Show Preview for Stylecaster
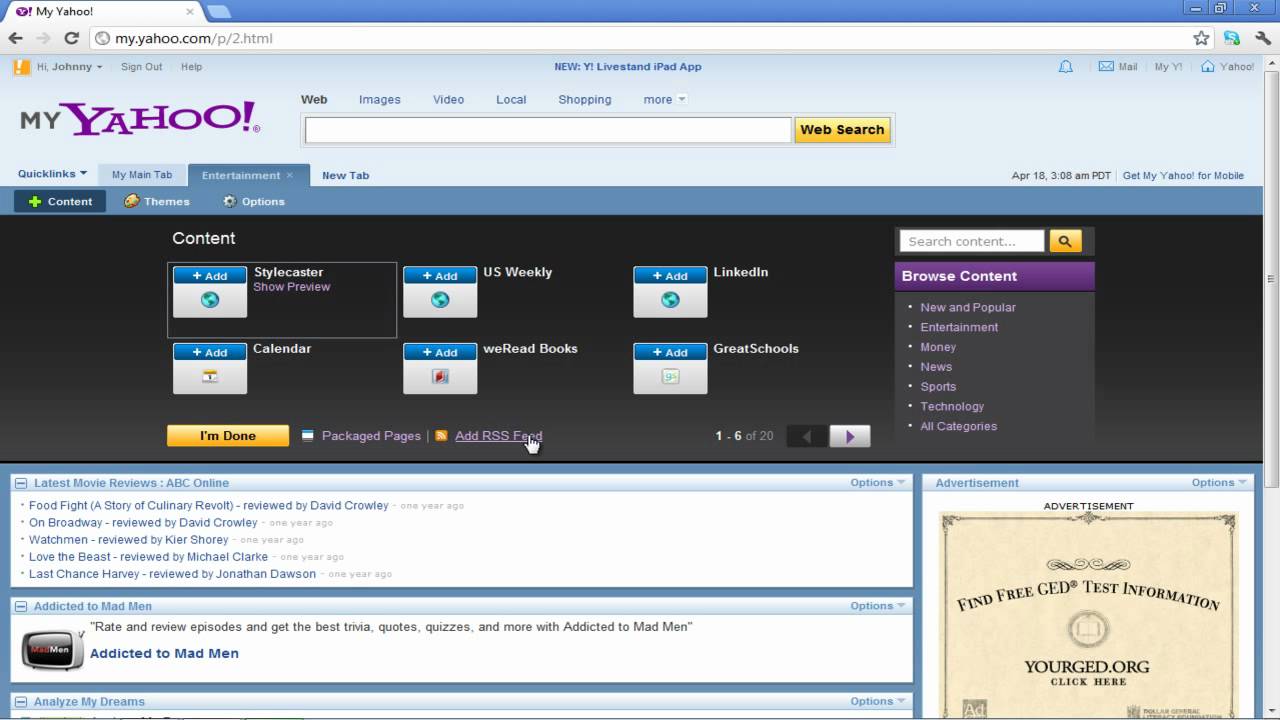The width and height of the screenshot is (1280, 720). coord(291,287)
